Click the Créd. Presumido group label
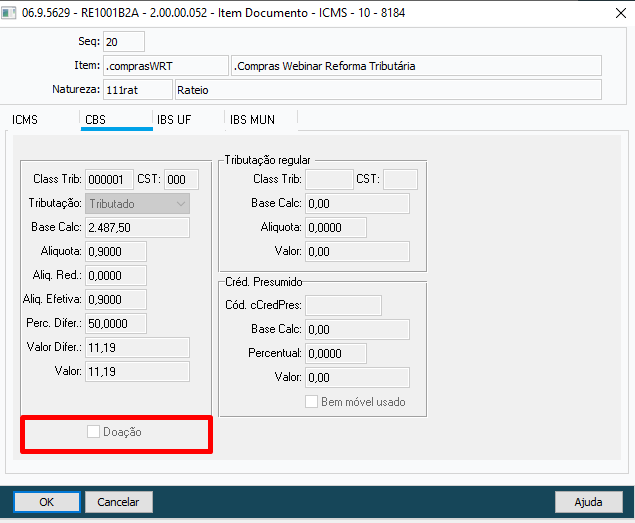This screenshot has height=523, width=635. point(264,282)
